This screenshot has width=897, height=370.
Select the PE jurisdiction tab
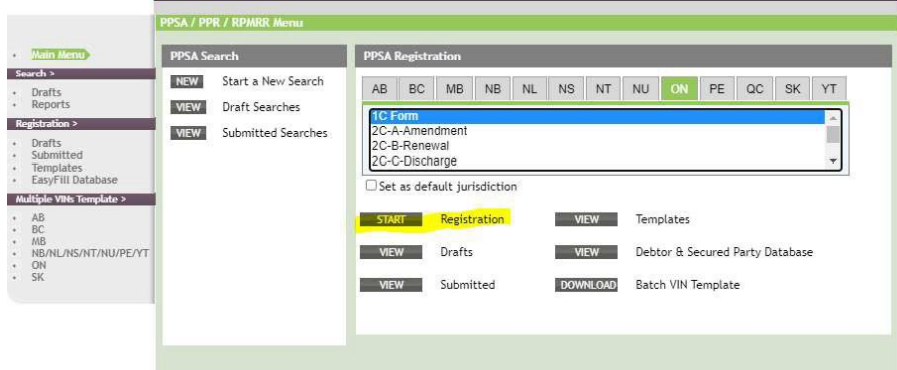tap(717, 89)
